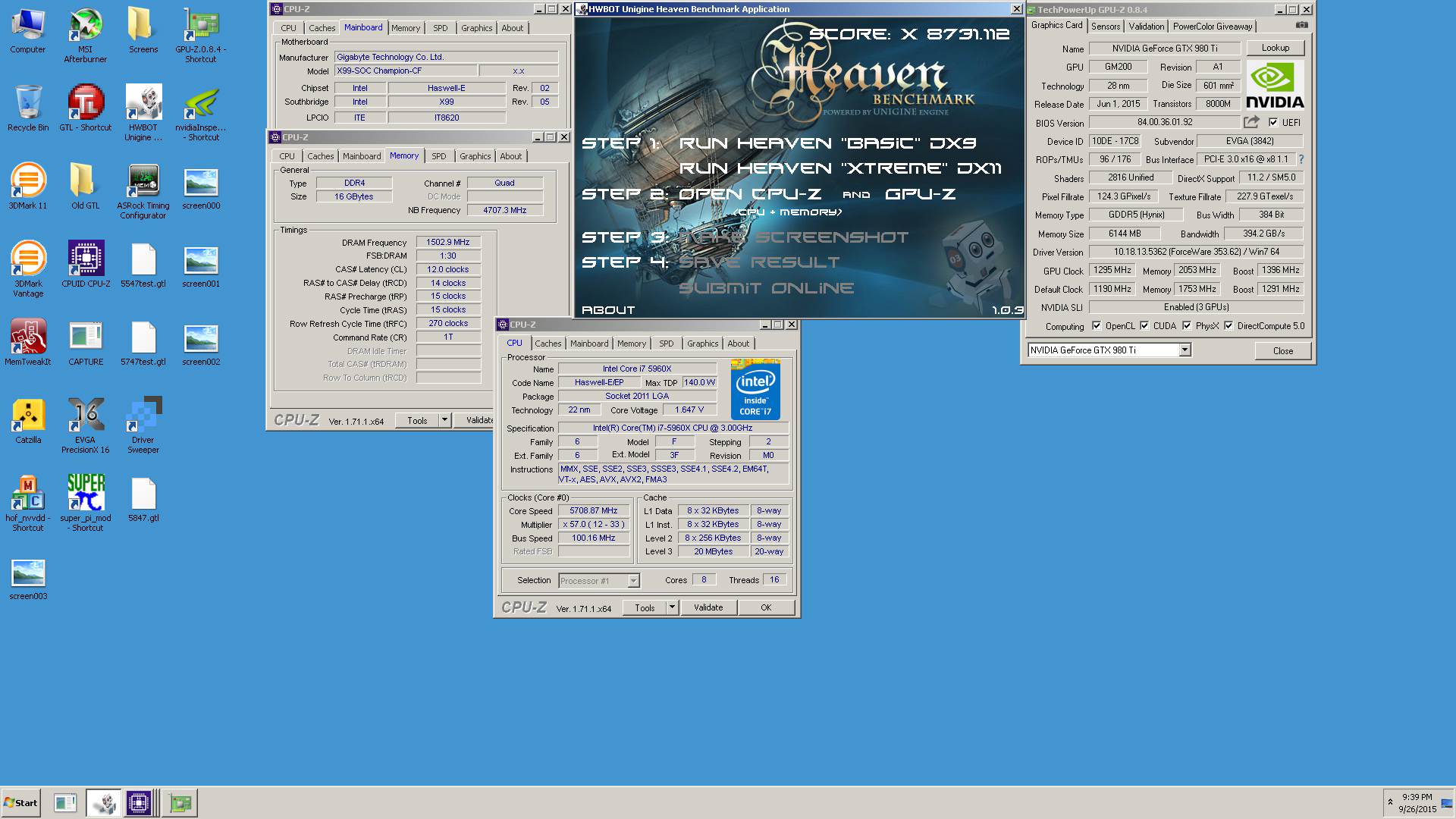Open HWBOT Unigine desktop icon
Viewport: 1456px width, 819px height.
pyautogui.click(x=143, y=113)
